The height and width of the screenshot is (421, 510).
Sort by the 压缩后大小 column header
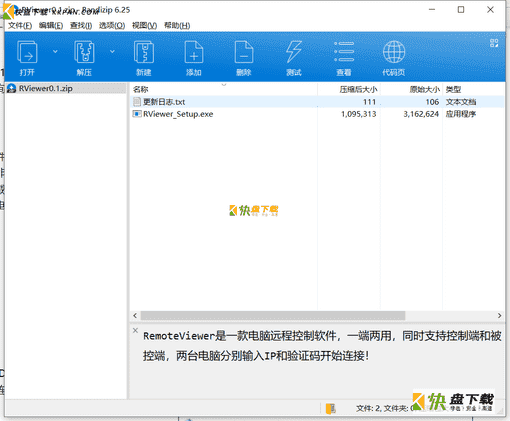(x=349, y=89)
